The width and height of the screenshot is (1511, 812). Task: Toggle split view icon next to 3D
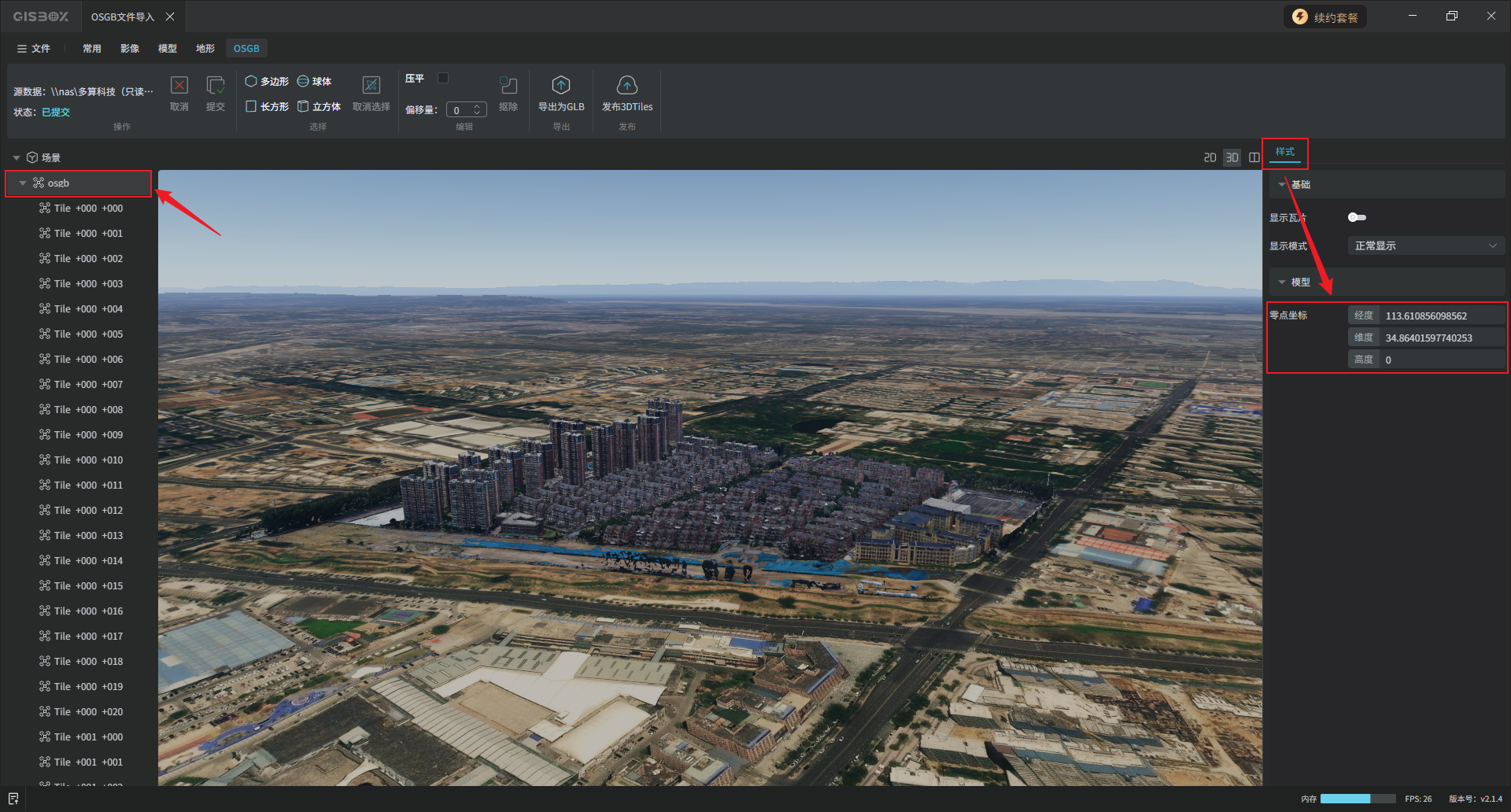coord(1254,157)
